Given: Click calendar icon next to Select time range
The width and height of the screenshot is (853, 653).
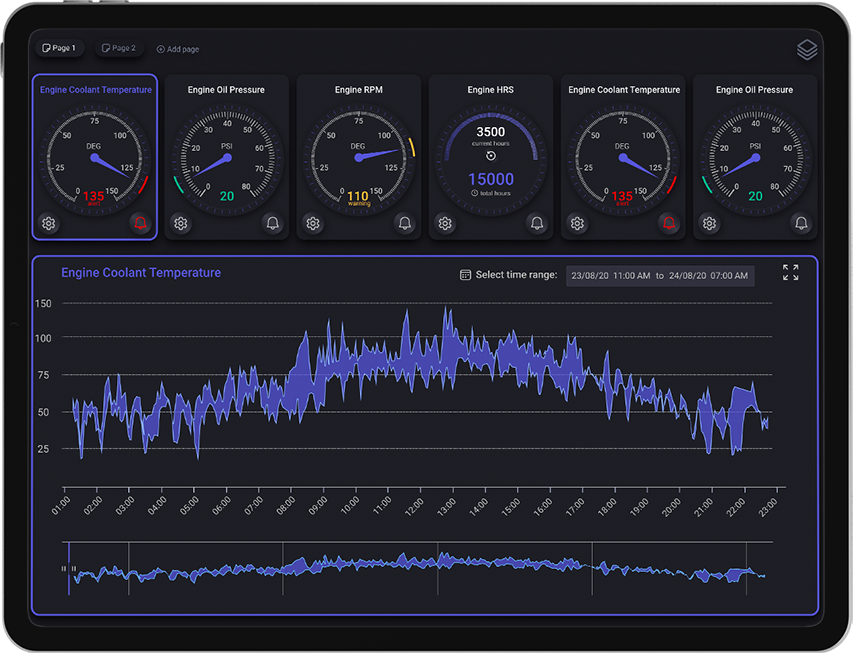Looking at the screenshot, I should 465,275.
